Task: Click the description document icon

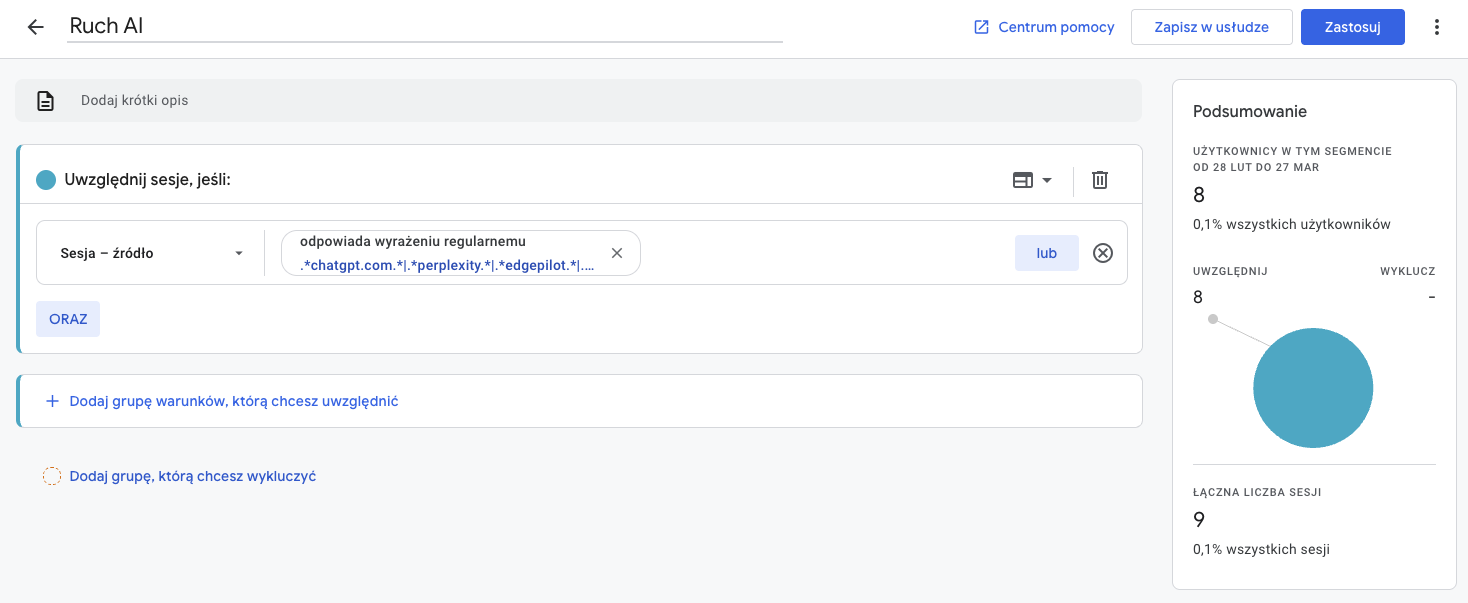Action: click(45, 100)
